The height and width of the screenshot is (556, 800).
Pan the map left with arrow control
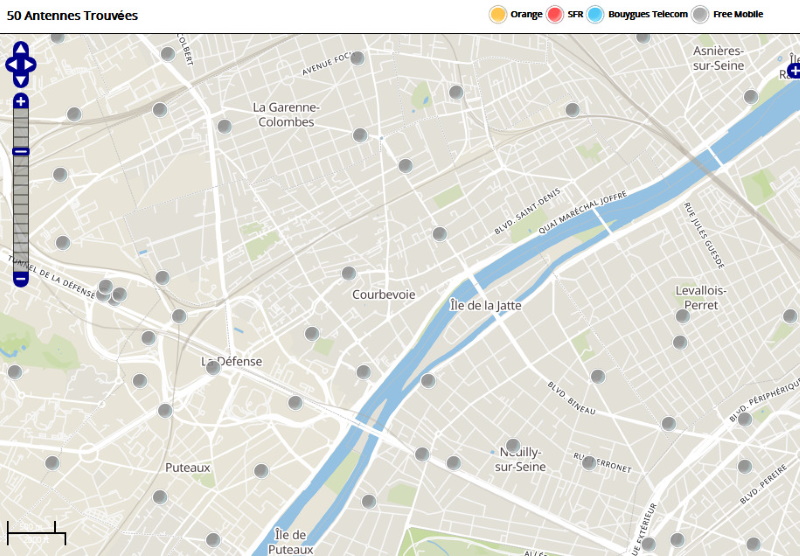(x=11, y=65)
